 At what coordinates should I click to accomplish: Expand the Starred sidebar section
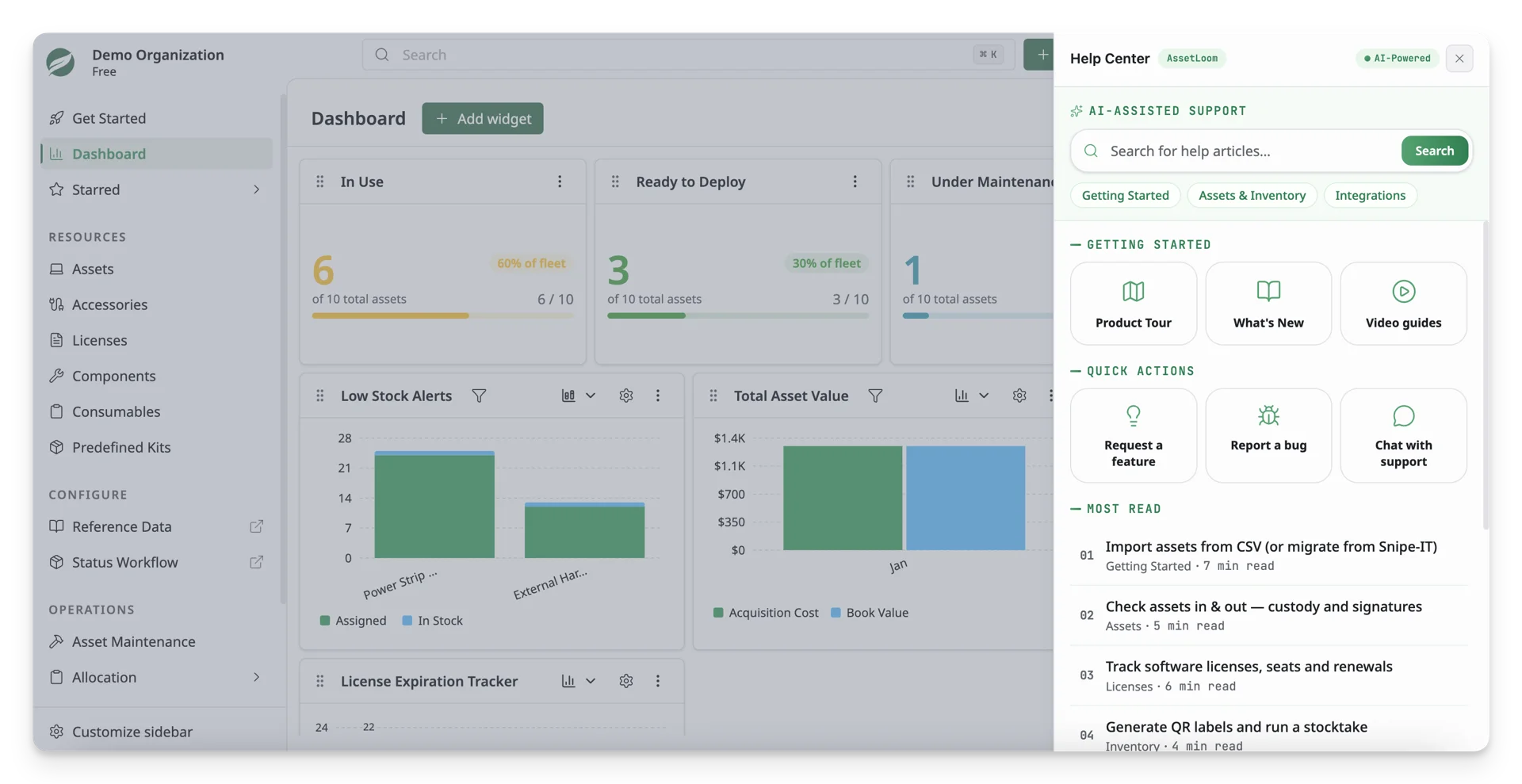(x=156, y=189)
